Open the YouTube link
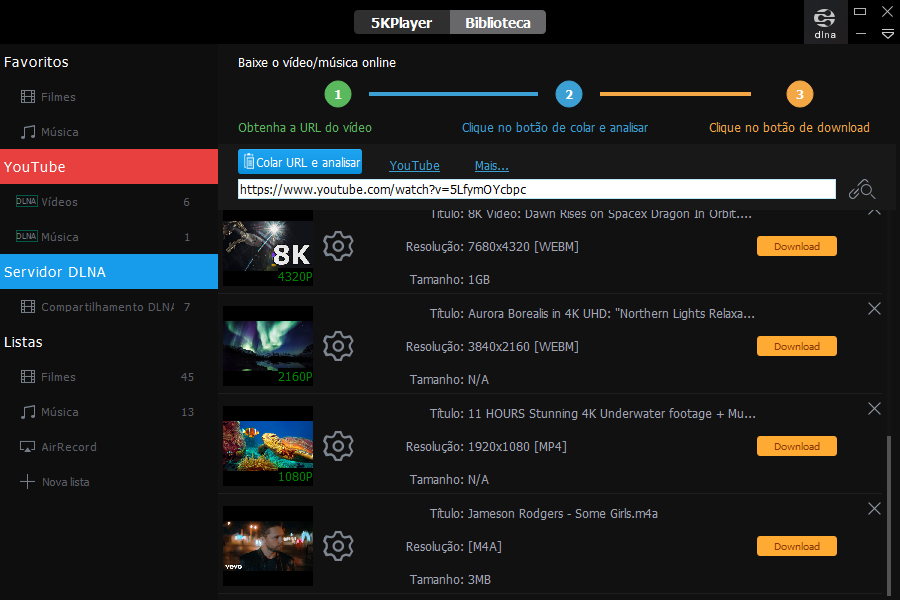The height and width of the screenshot is (600, 900). coord(414,166)
